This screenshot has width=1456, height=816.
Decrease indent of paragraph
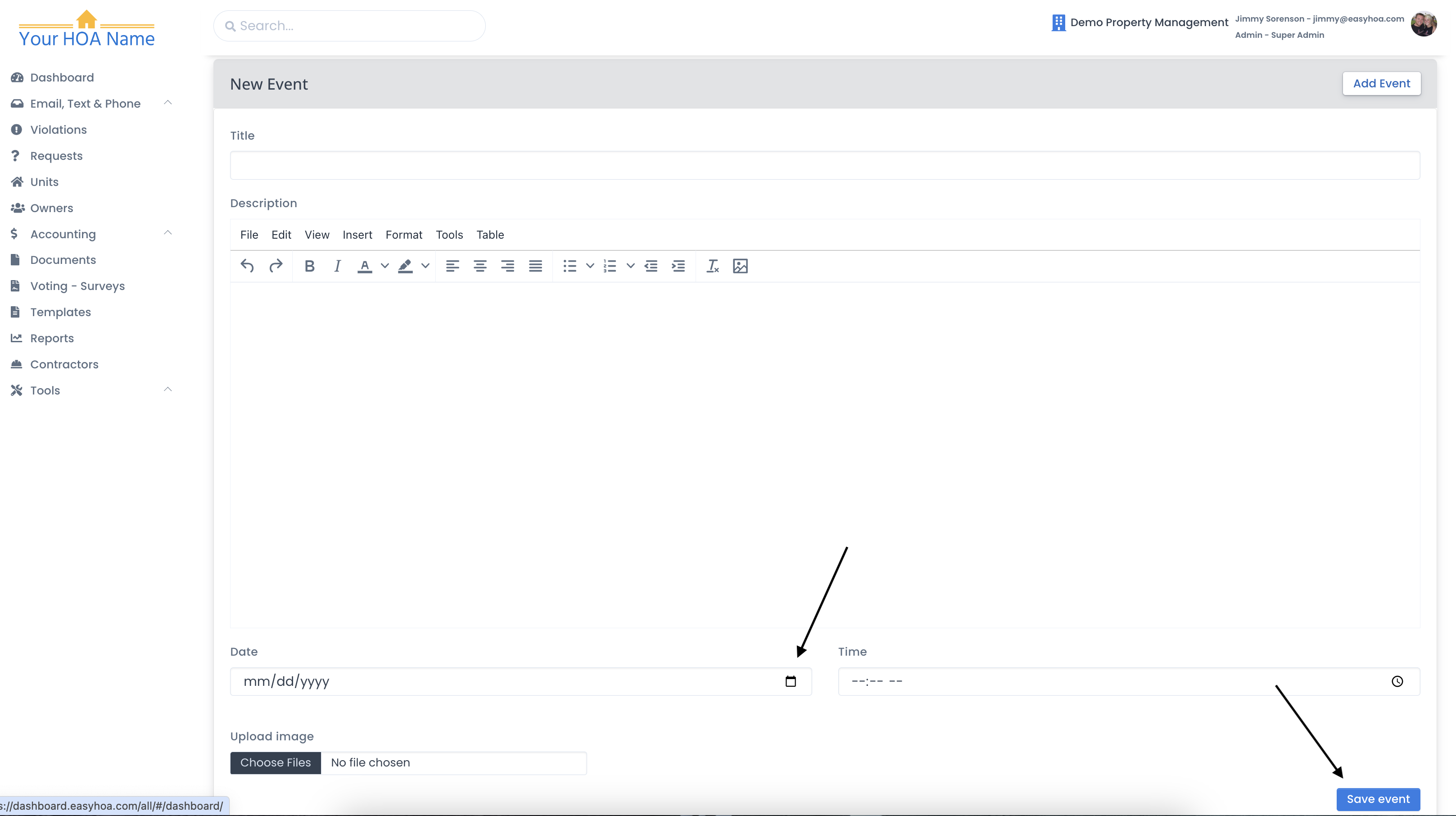[651, 266]
